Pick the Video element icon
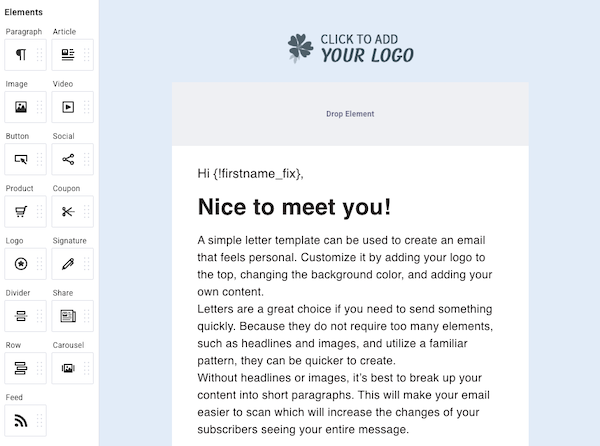 coord(68,107)
